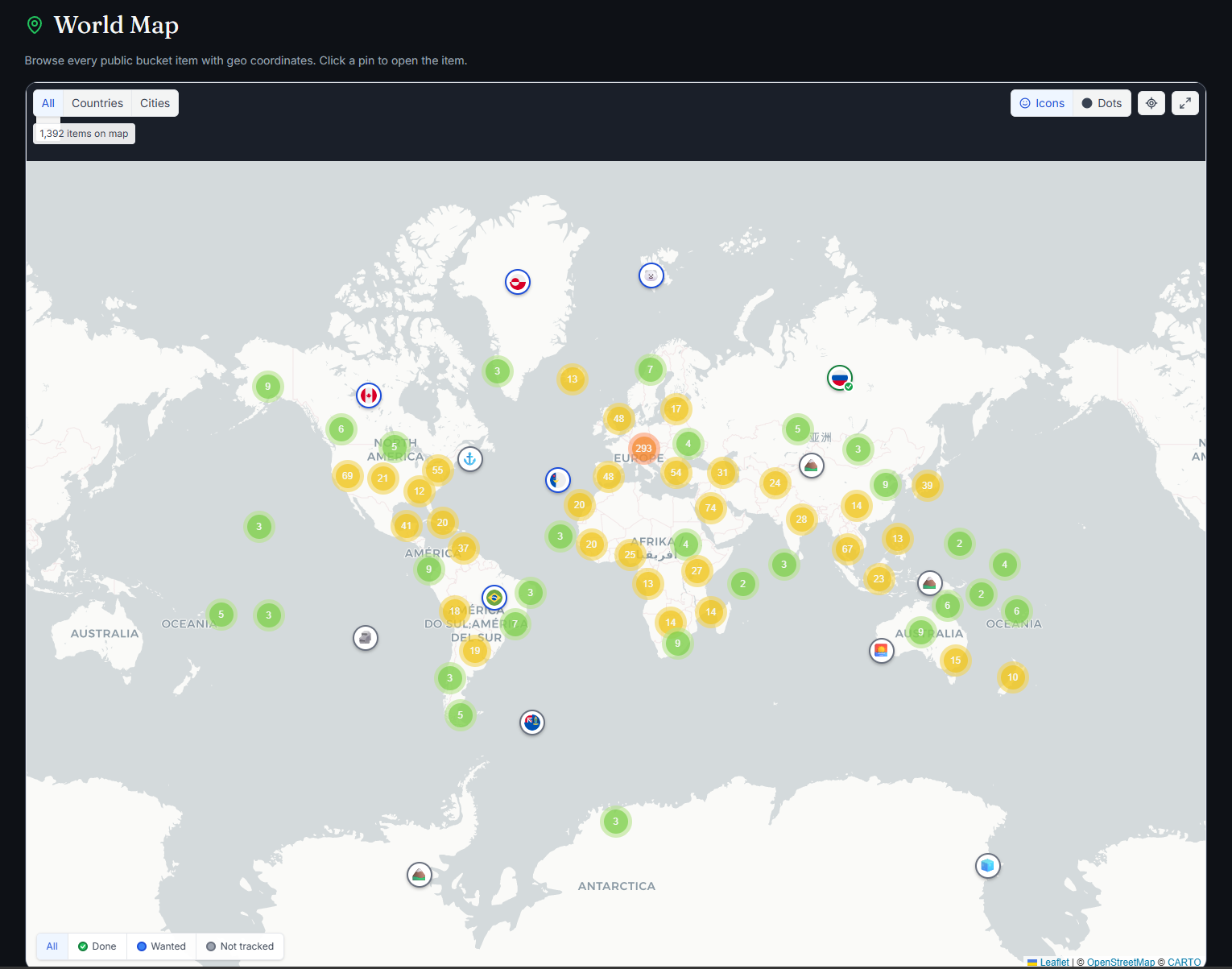
Task: Expand the 9 cluster over Alaska
Action: click(x=268, y=387)
